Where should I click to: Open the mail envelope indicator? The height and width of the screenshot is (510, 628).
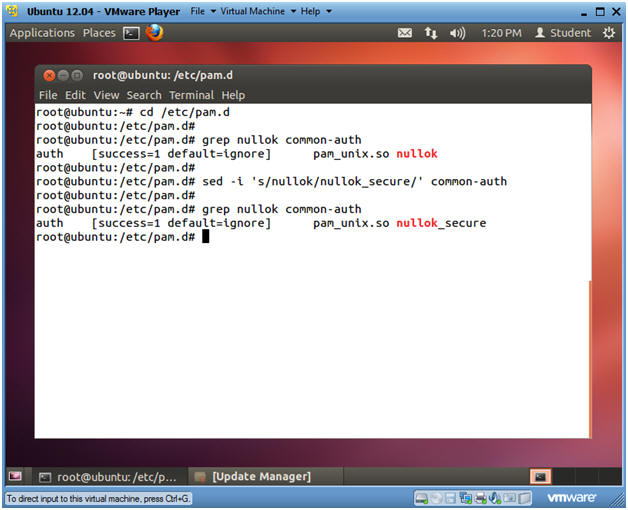405,33
